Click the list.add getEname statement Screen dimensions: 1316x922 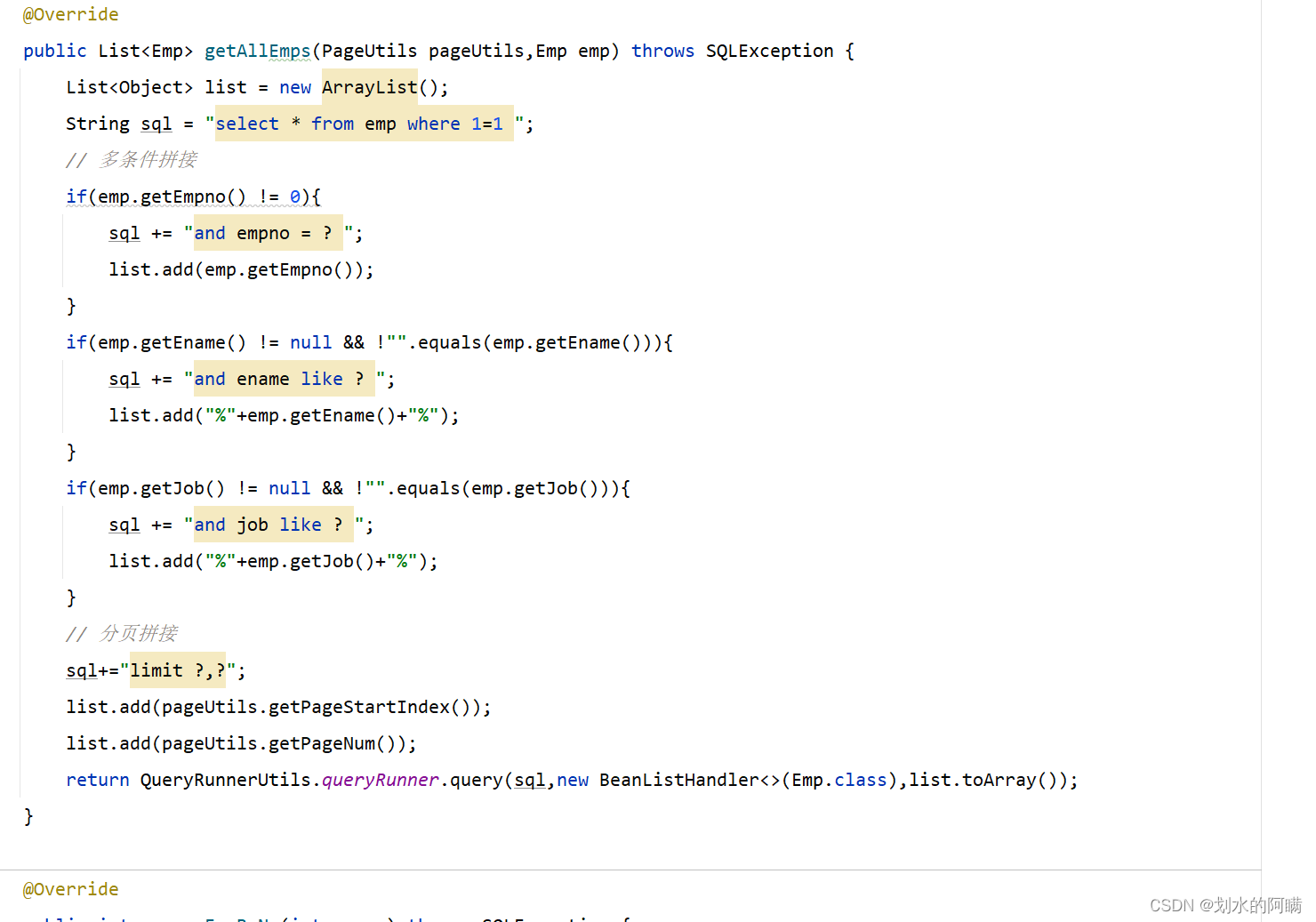tap(284, 415)
